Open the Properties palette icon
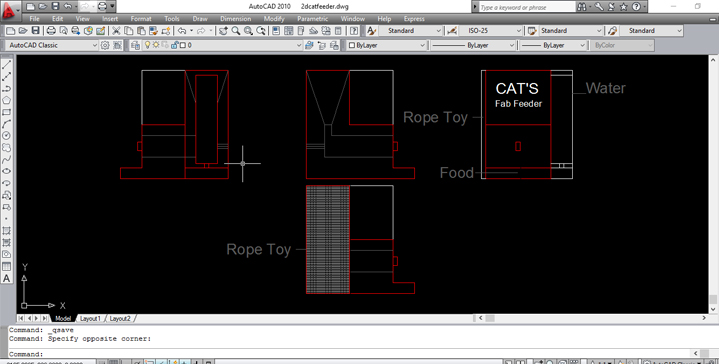This screenshot has height=364, width=719. 276,31
